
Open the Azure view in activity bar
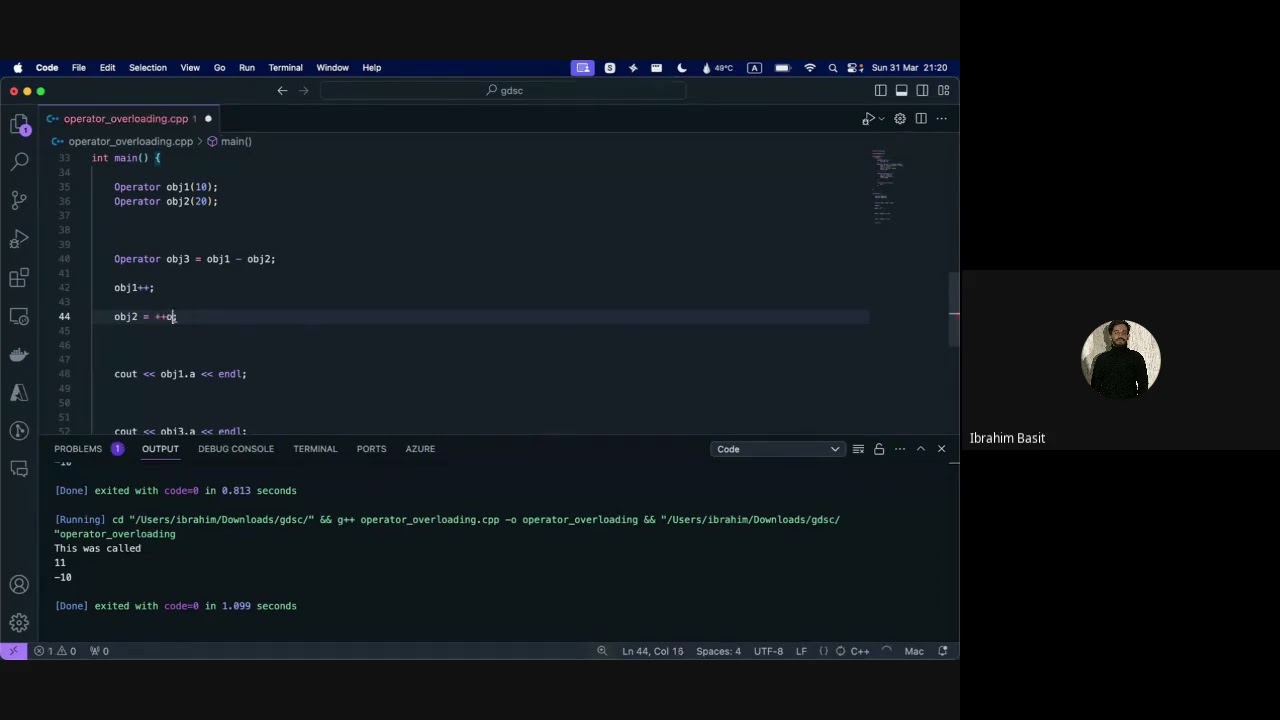click(x=19, y=393)
